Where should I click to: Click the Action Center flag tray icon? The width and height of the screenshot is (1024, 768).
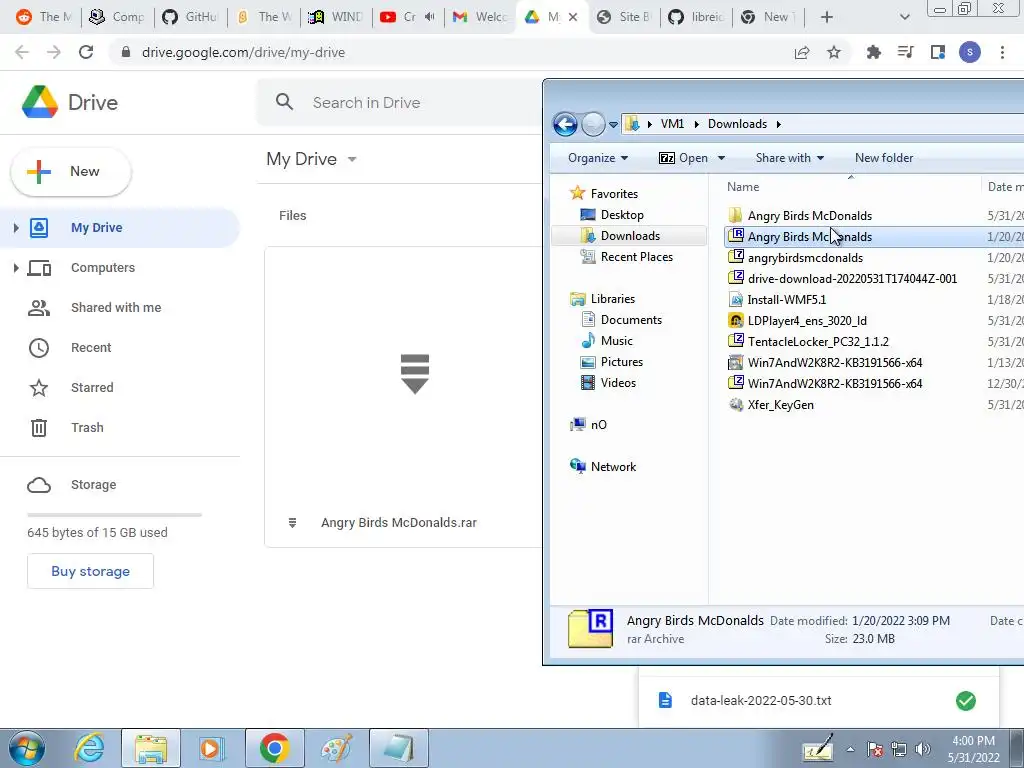(875, 749)
